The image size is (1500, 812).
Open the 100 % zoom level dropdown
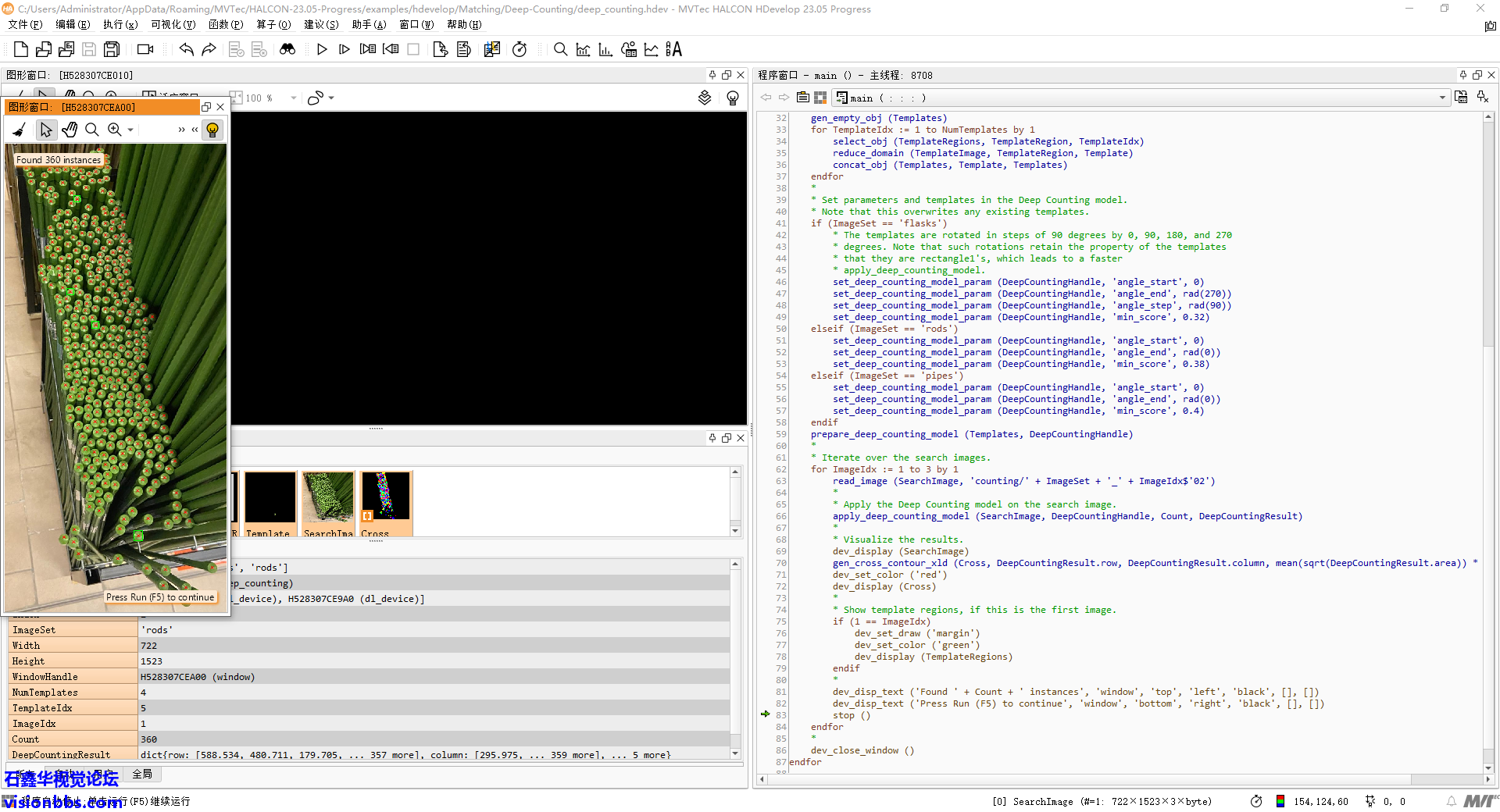pos(294,98)
